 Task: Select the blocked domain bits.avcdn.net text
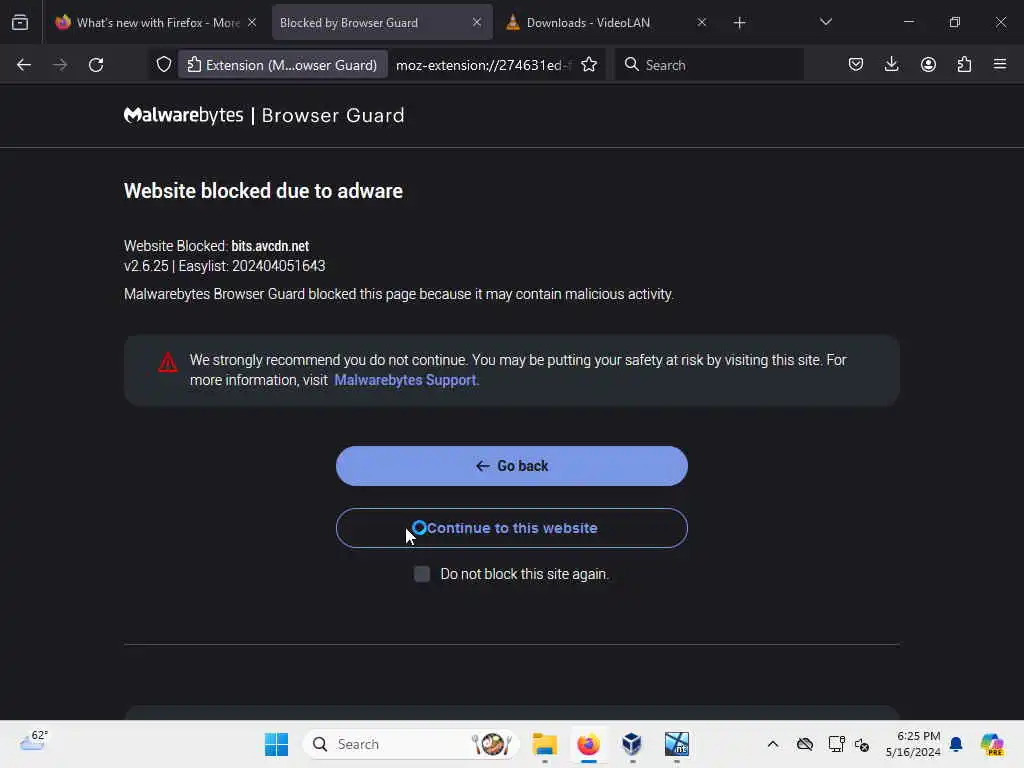(x=270, y=246)
